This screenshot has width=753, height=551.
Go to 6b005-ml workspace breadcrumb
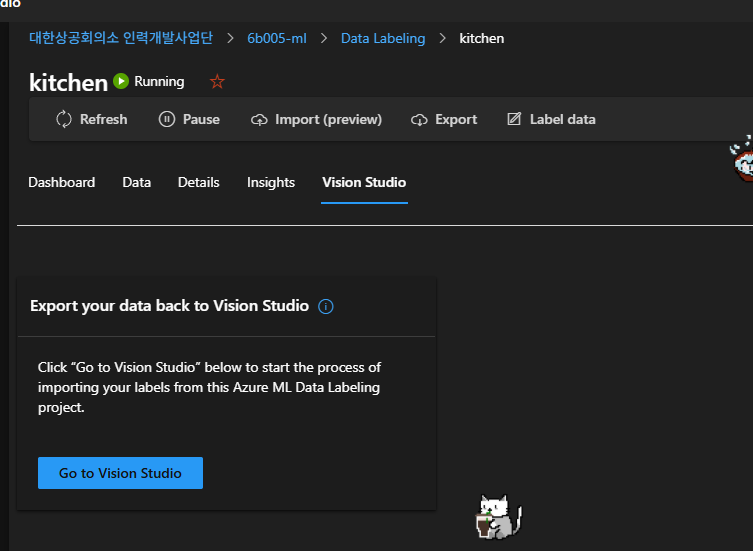(277, 38)
